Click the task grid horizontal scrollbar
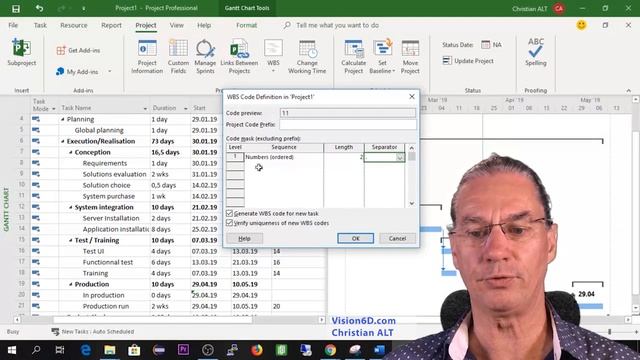 tap(153, 320)
